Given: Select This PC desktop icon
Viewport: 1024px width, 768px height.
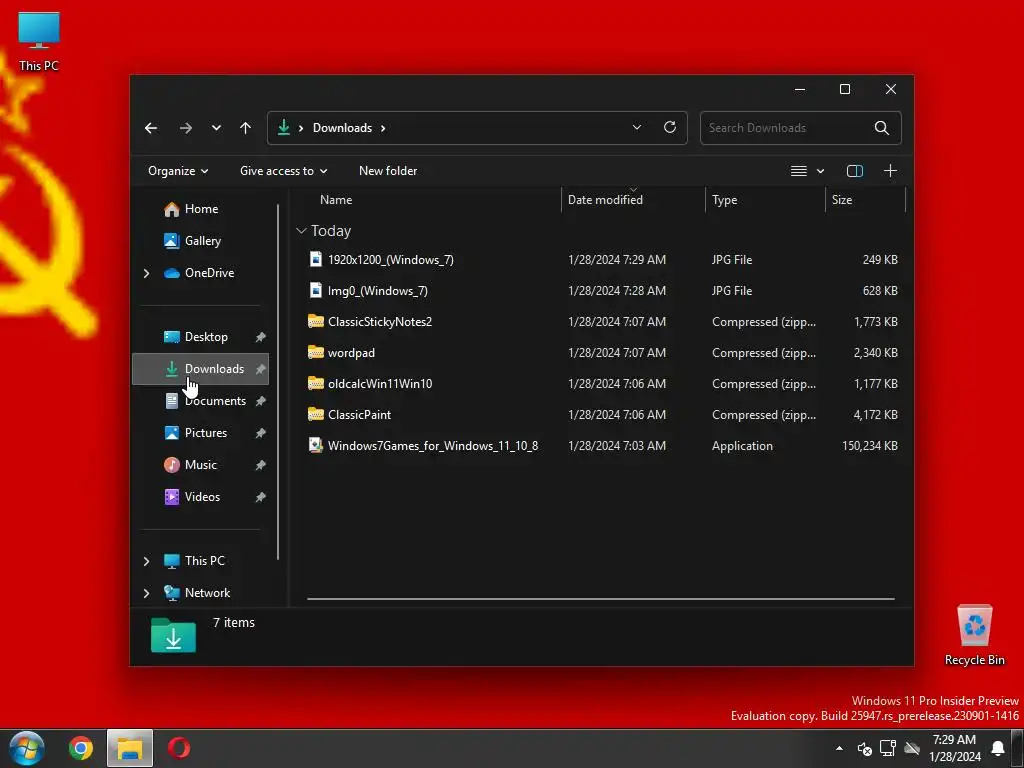Looking at the screenshot, I should [x=39, y=41].
